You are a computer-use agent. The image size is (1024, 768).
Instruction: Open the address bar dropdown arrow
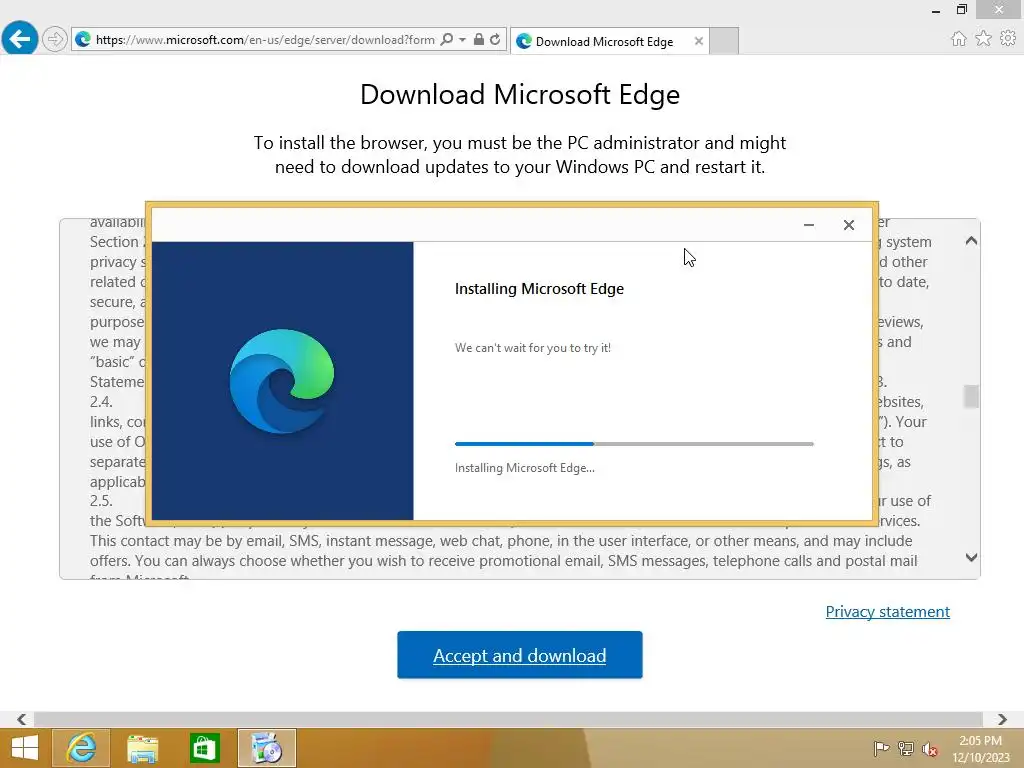(x=462, y=40)
